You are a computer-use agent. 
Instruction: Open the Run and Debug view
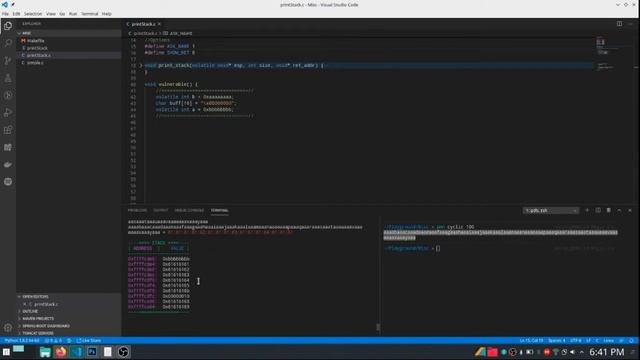tap(8, 112)
